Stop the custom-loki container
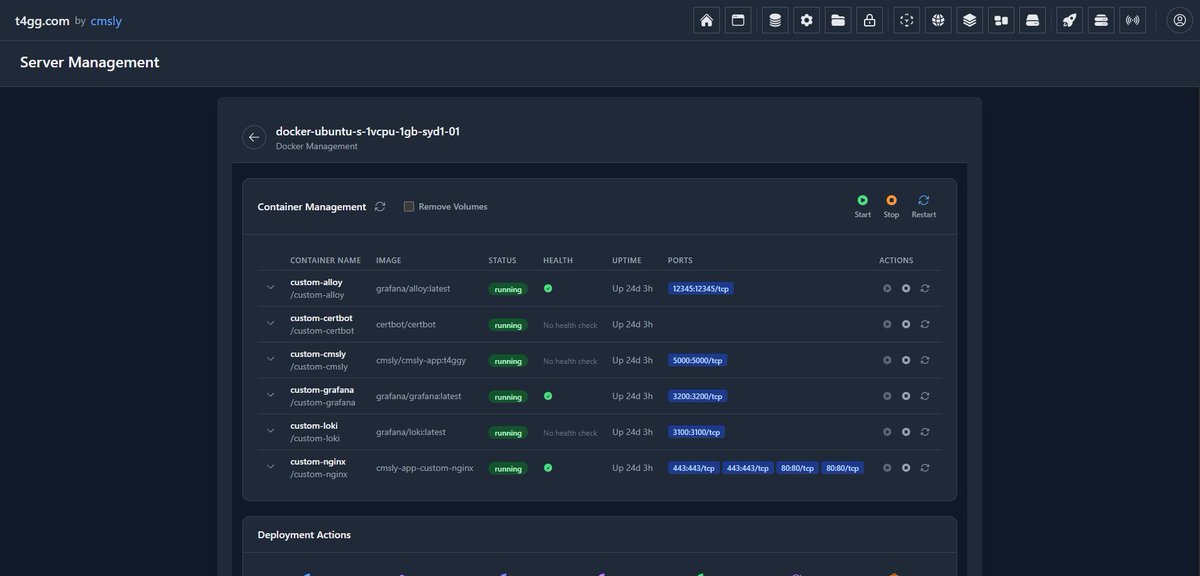 (906, 432)
